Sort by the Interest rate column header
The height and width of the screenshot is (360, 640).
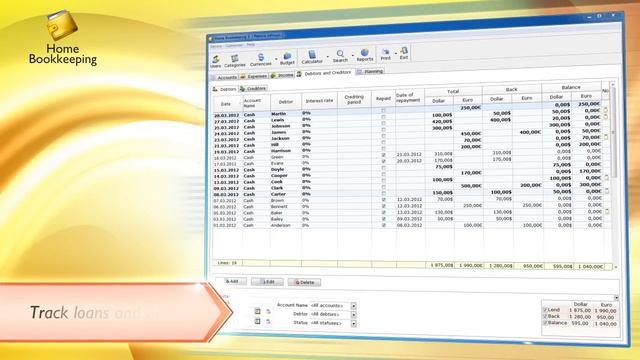tap(319, 101)
